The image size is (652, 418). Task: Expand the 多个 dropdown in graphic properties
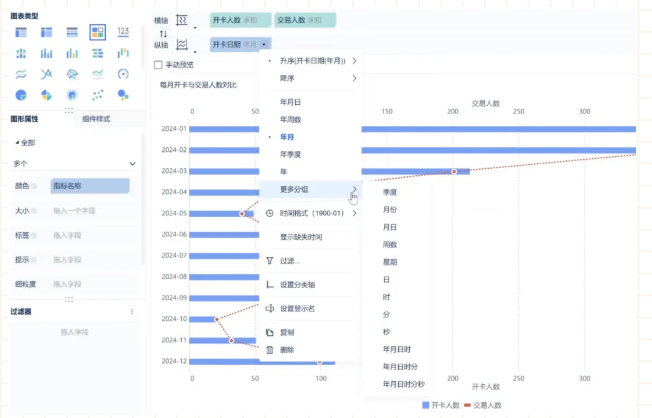click(133, 163)
